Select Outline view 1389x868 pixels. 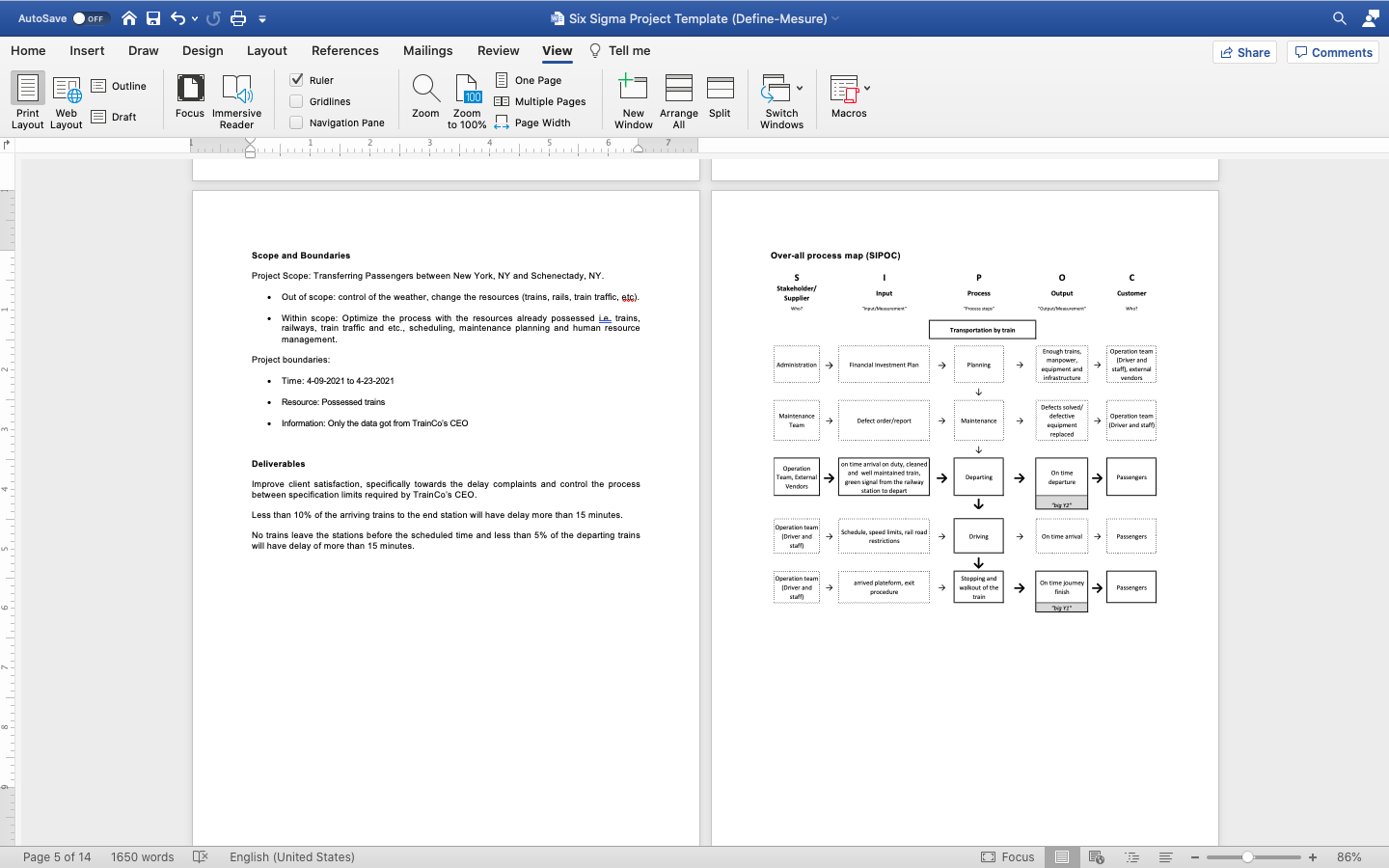tap(119, 85)
